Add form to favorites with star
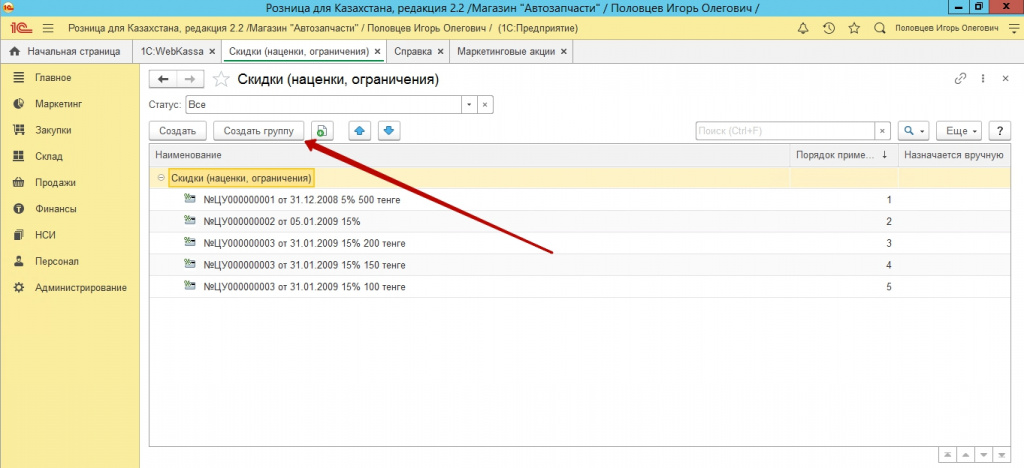1024x468 pixels. pos(221,80)
